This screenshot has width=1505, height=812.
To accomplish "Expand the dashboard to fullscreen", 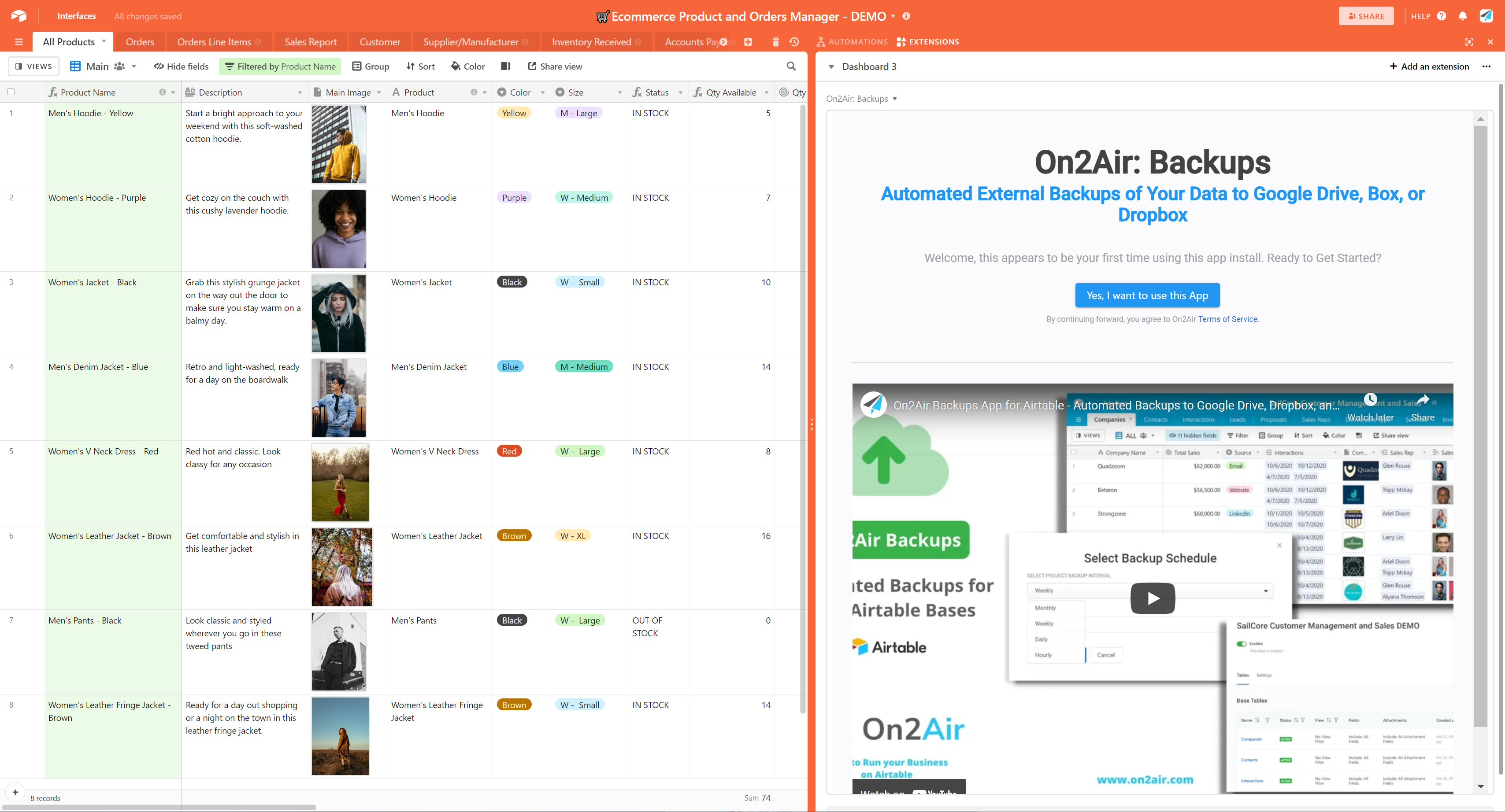I will (1469, 41).
